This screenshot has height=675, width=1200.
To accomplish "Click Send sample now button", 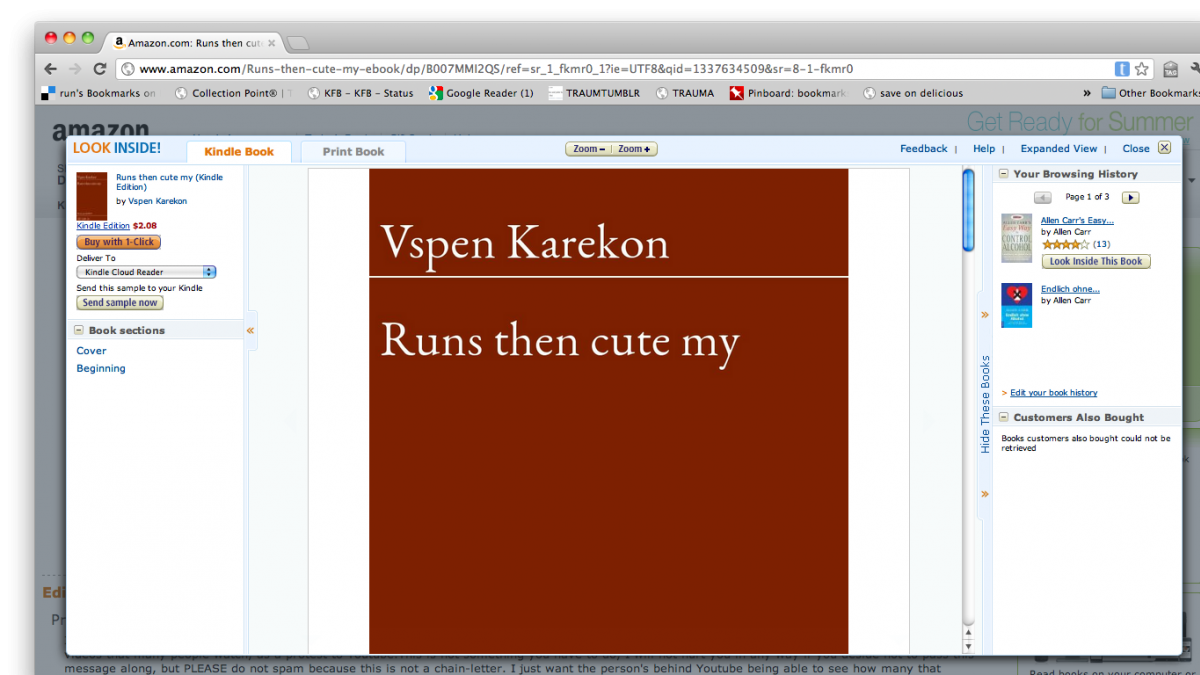I will pyautogui.click(x=120, y=303).
